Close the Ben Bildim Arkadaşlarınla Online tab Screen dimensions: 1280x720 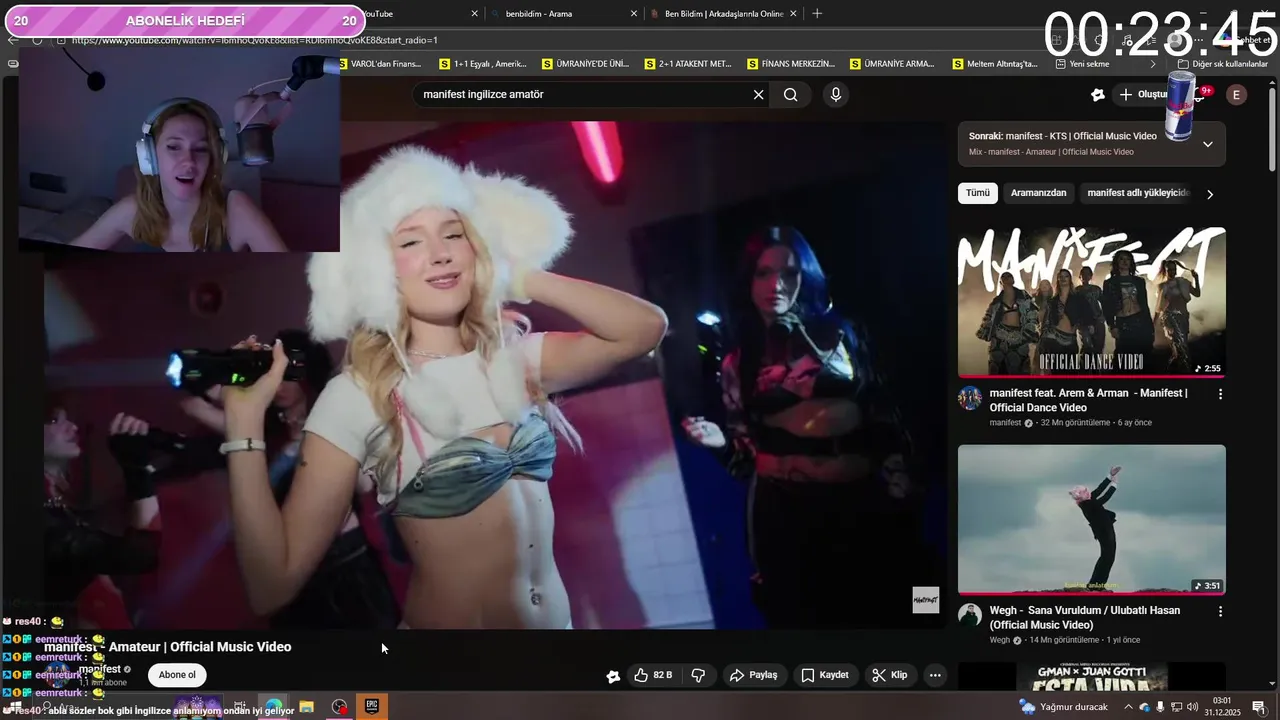pos(793,14)
